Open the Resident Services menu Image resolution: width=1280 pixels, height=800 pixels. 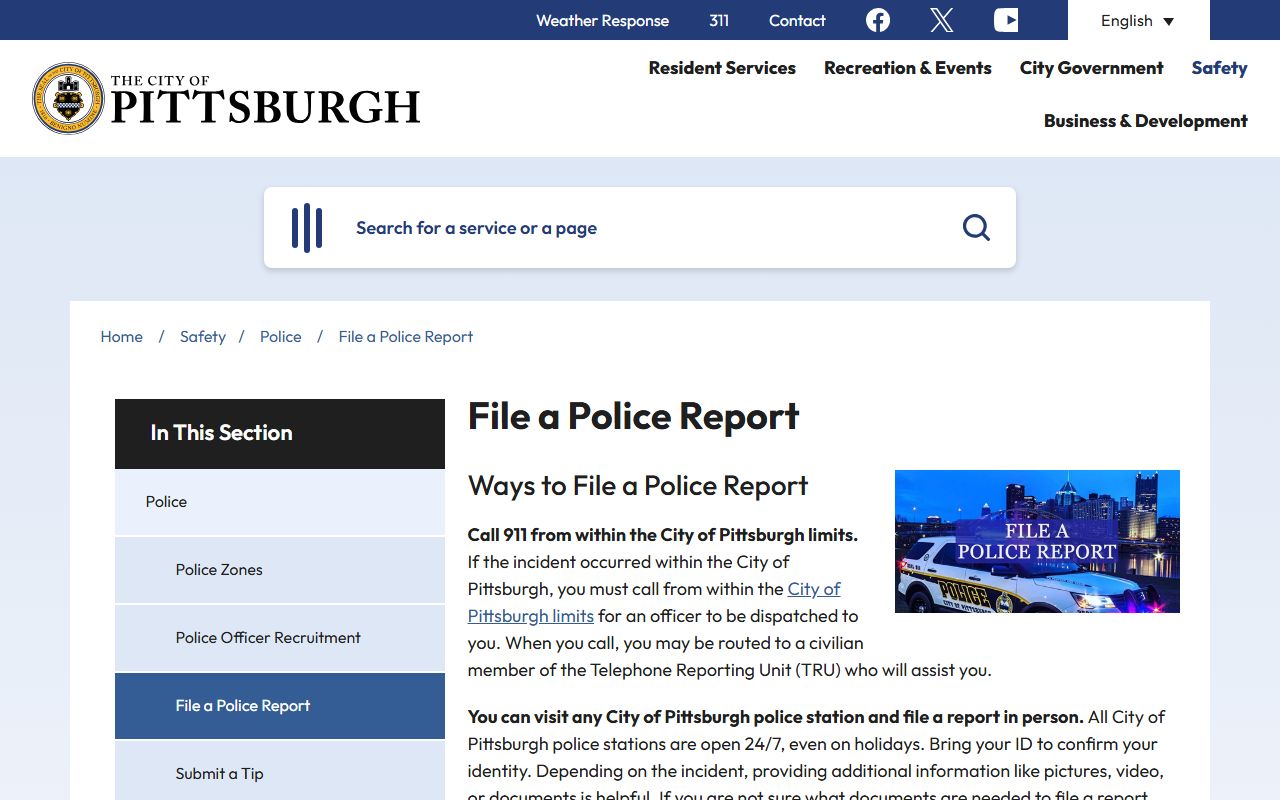[x=722, y=68]
